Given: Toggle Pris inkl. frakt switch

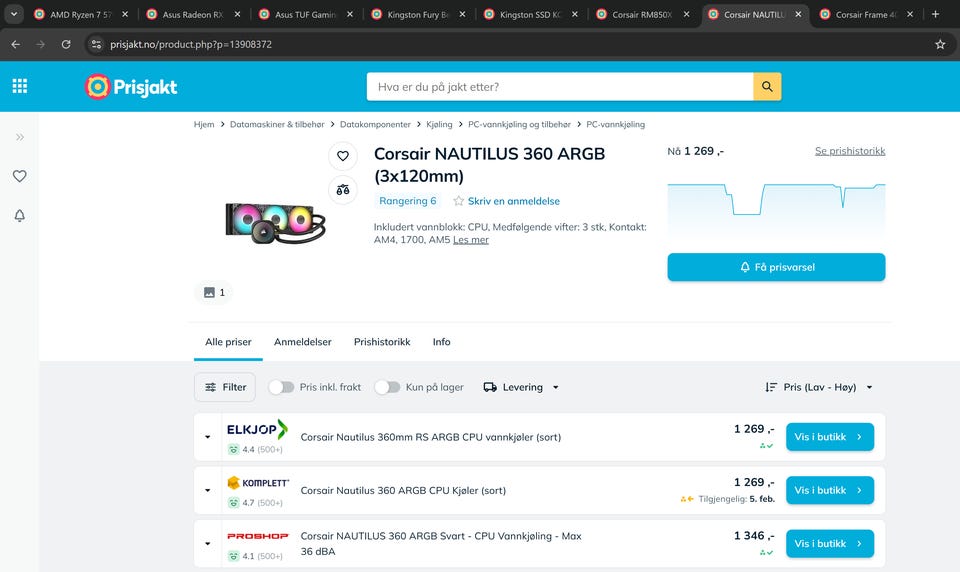Looking at the screenshot, I should [281, 387].
